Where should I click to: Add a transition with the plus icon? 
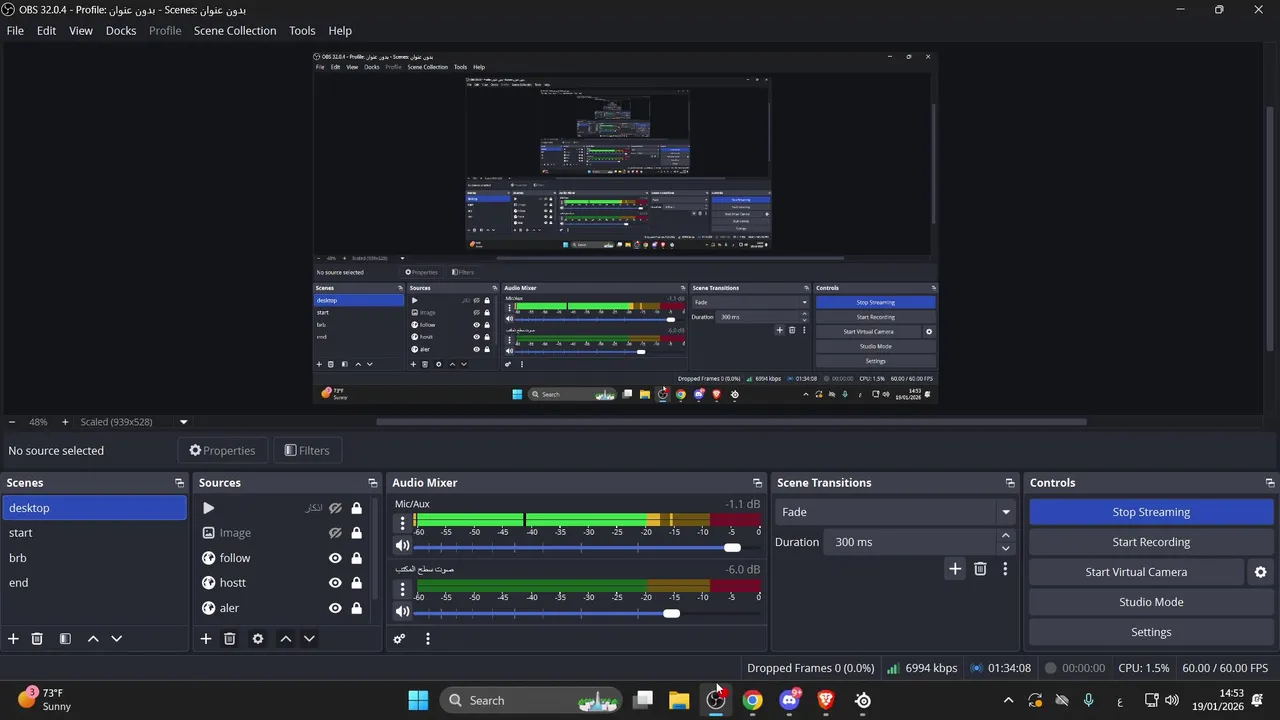(955, 569)
